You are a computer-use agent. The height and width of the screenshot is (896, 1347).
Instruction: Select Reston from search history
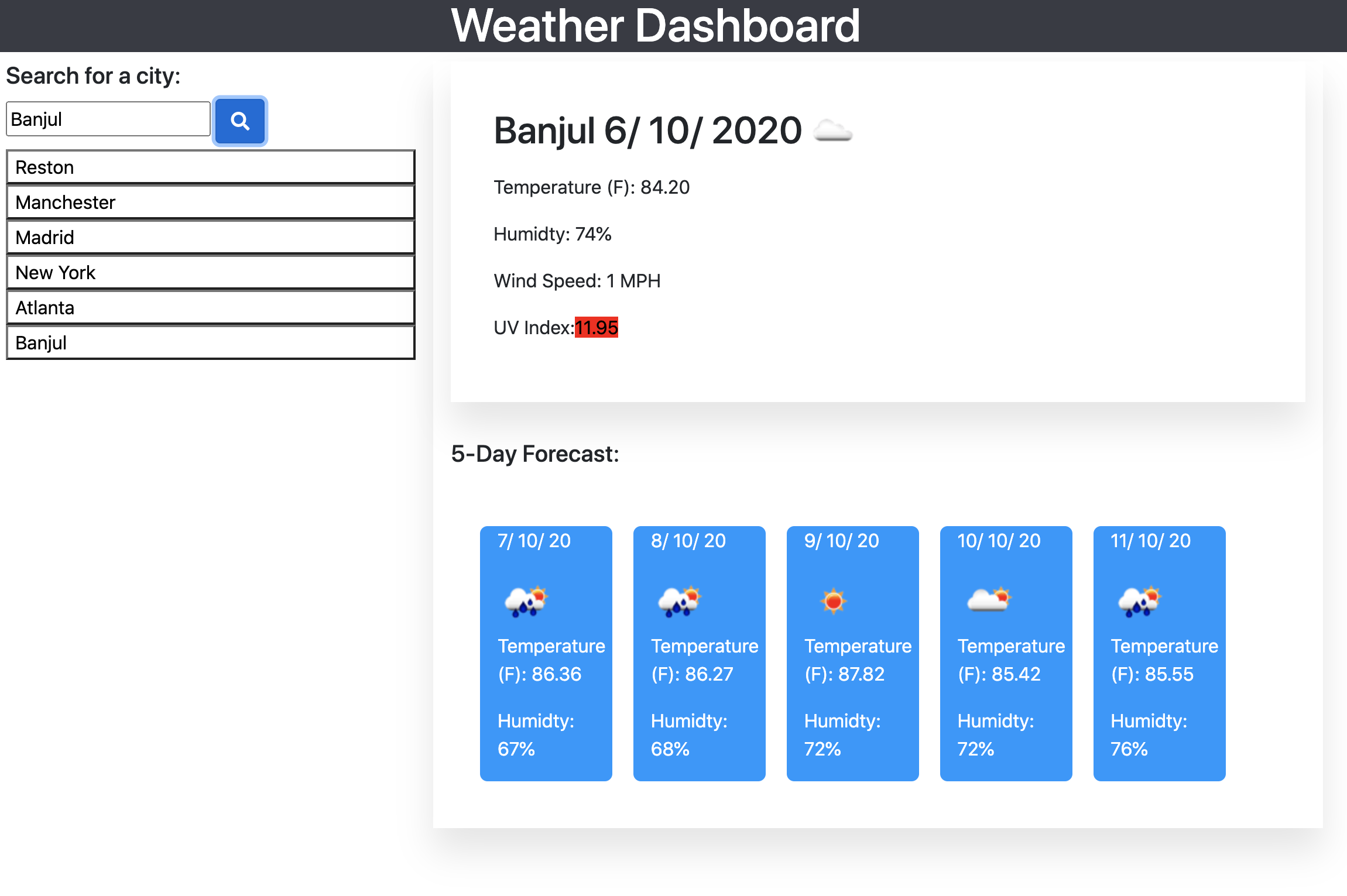pos(211,167)
